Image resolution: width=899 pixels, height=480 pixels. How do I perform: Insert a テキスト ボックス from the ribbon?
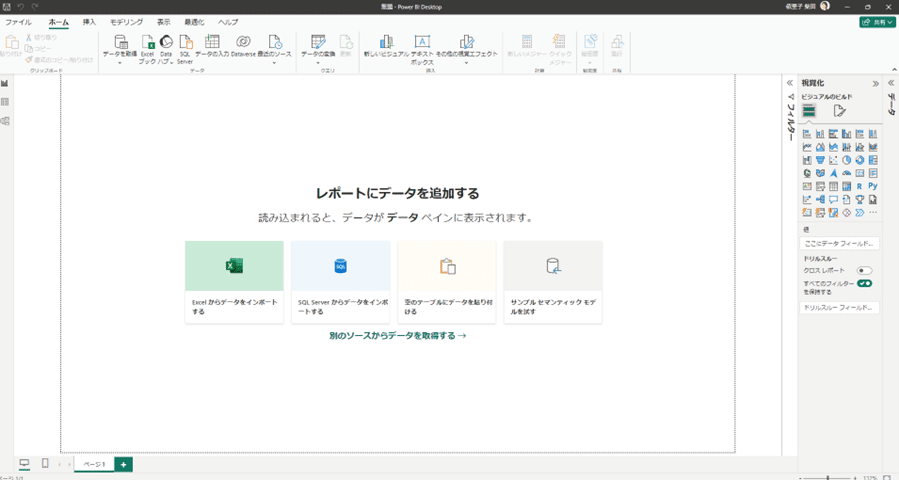coord(422,42)
